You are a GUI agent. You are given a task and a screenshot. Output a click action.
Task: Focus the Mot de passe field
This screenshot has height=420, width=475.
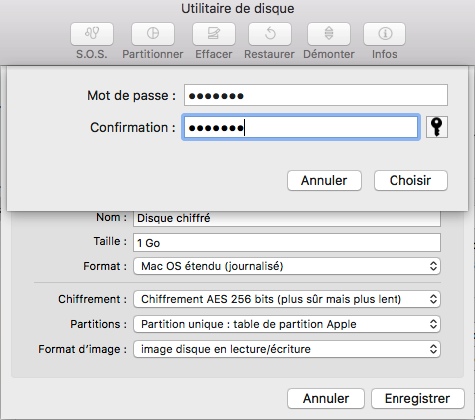[x=316, y=95]
